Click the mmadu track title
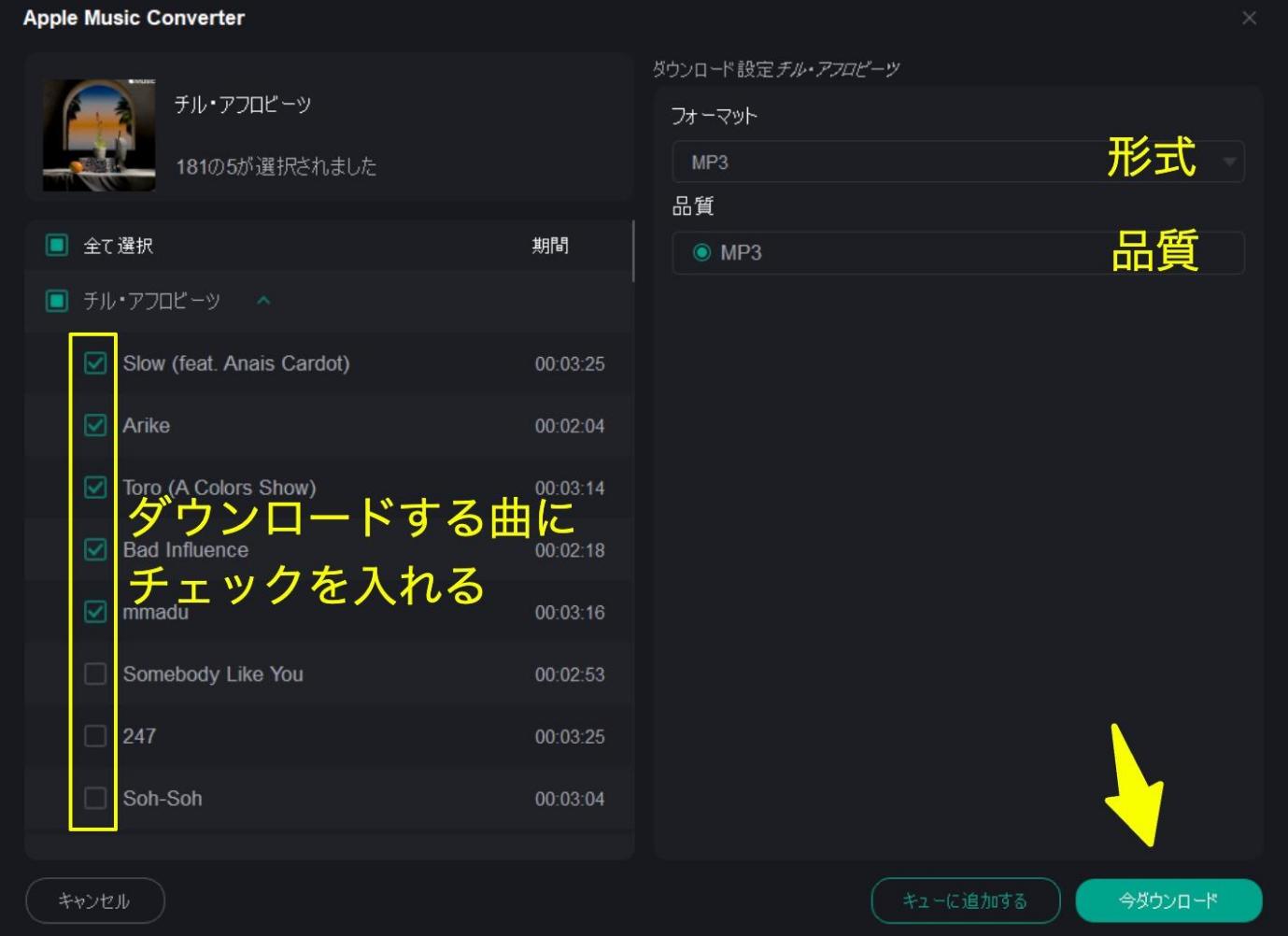The image size is (1288, 936). tap(156, 613)
